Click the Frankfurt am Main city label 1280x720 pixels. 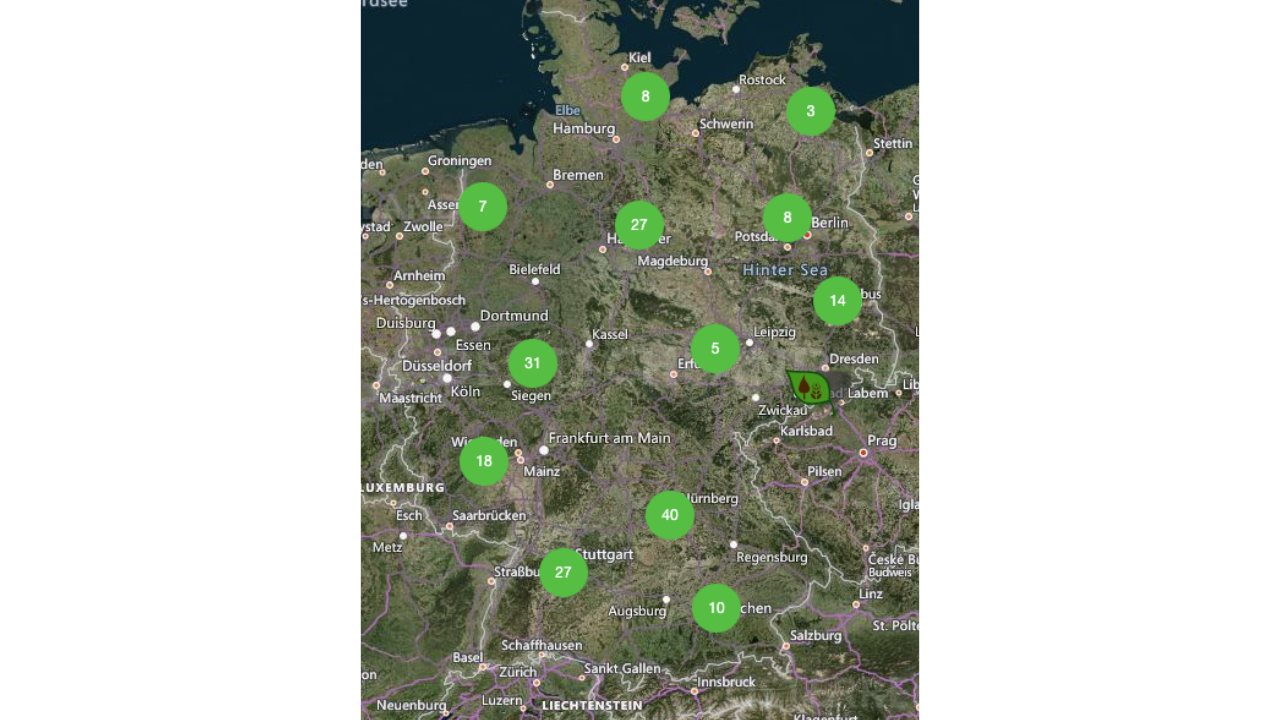click(609, 438)
